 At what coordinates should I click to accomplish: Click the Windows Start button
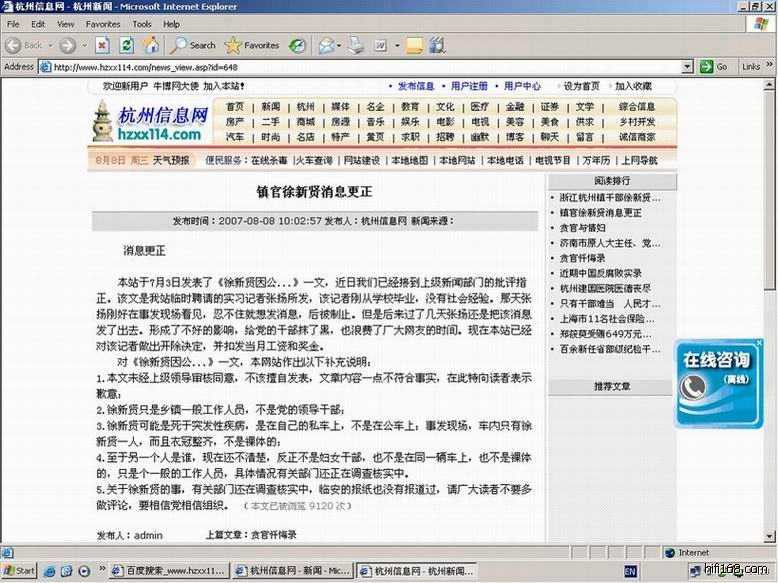point(20,571)
